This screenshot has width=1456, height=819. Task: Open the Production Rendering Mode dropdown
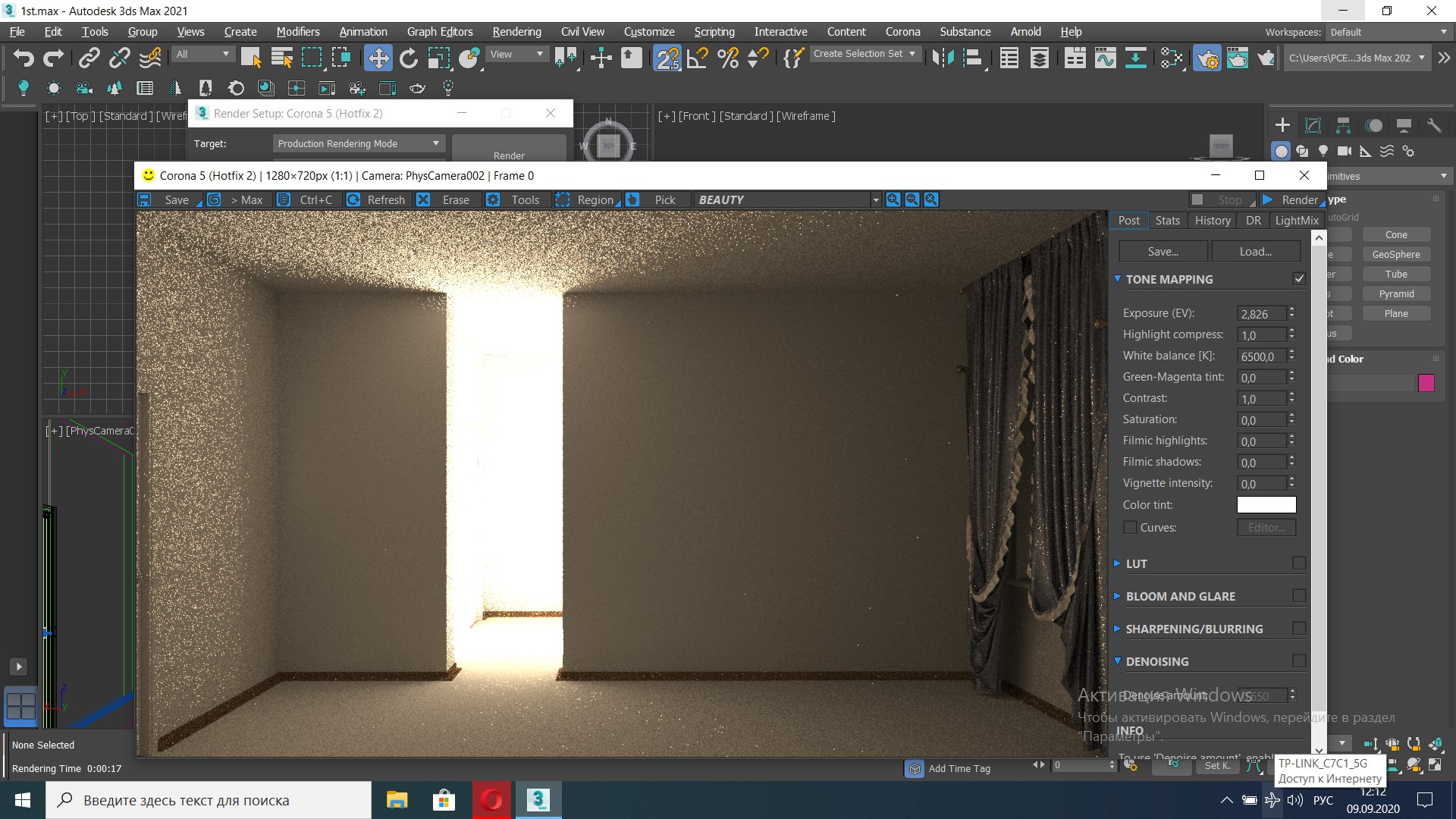point(358,143)
